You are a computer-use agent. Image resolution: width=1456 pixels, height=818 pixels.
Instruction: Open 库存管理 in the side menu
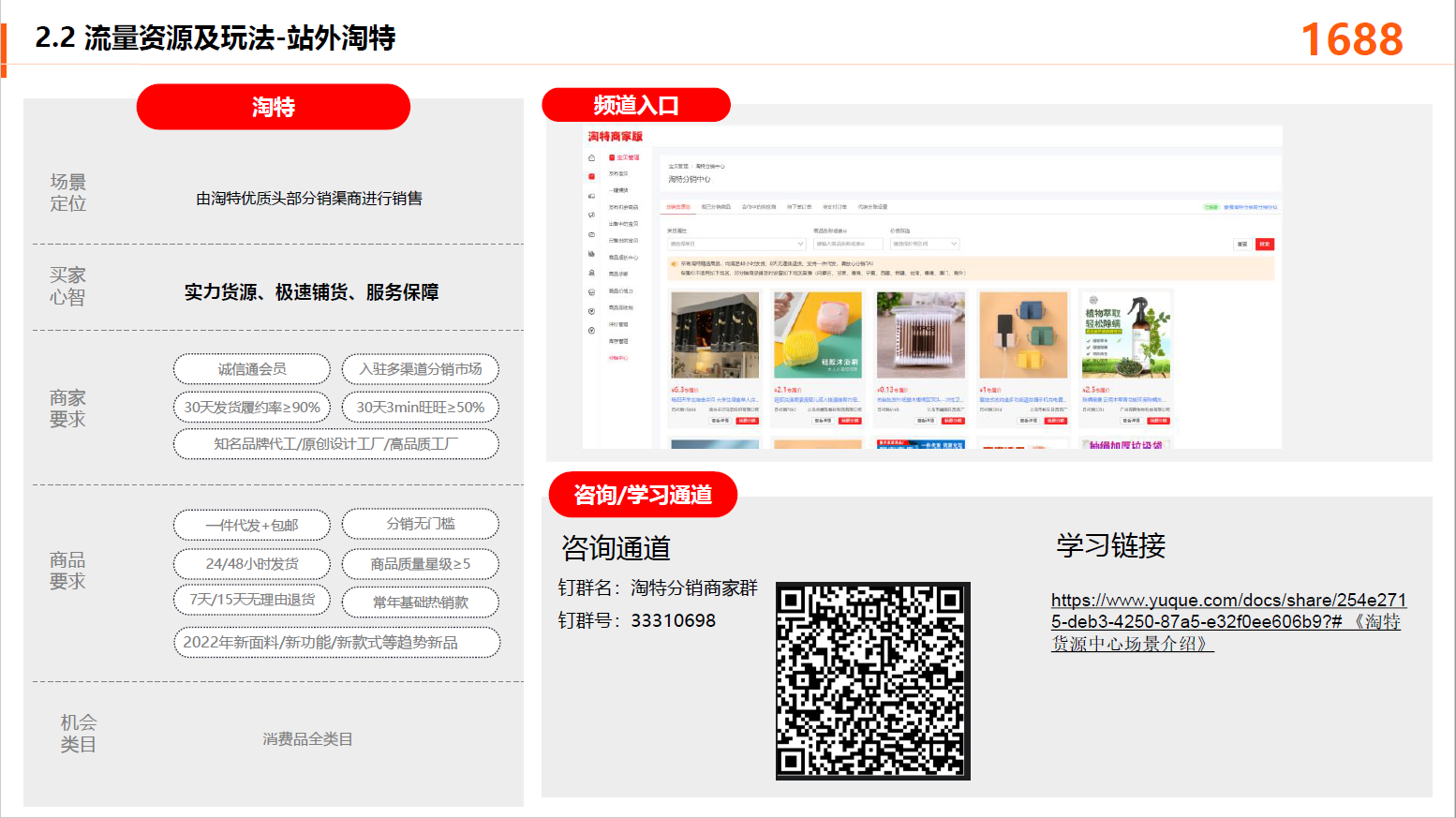618,341
